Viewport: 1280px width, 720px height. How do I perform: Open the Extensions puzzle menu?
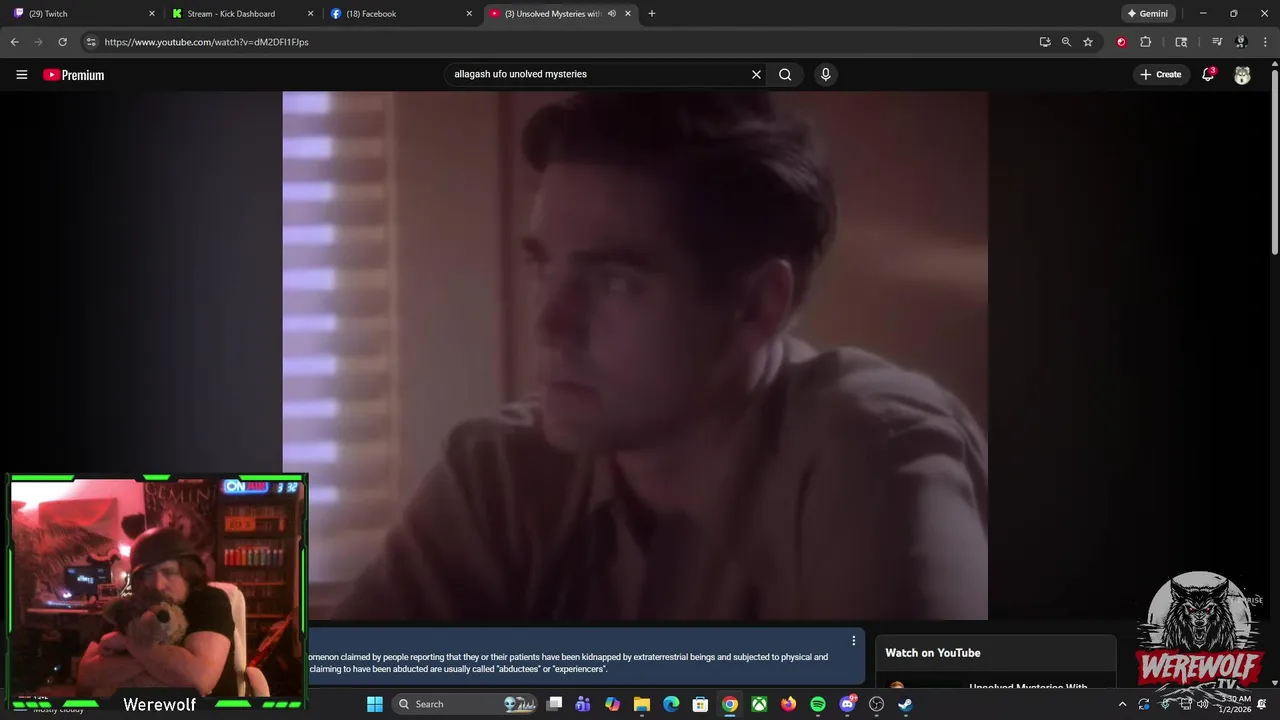pos(1146,42)
